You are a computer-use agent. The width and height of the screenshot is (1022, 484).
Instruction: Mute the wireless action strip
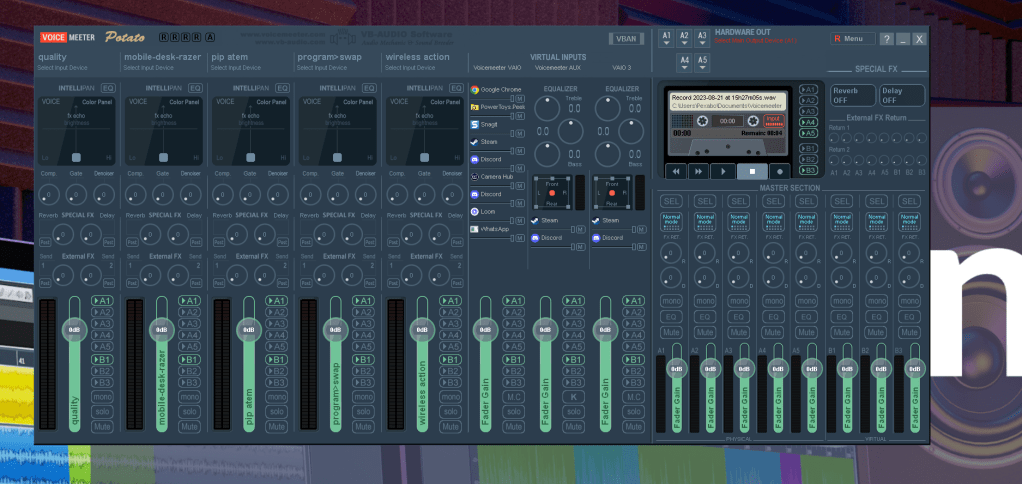[x=450, y=427]
